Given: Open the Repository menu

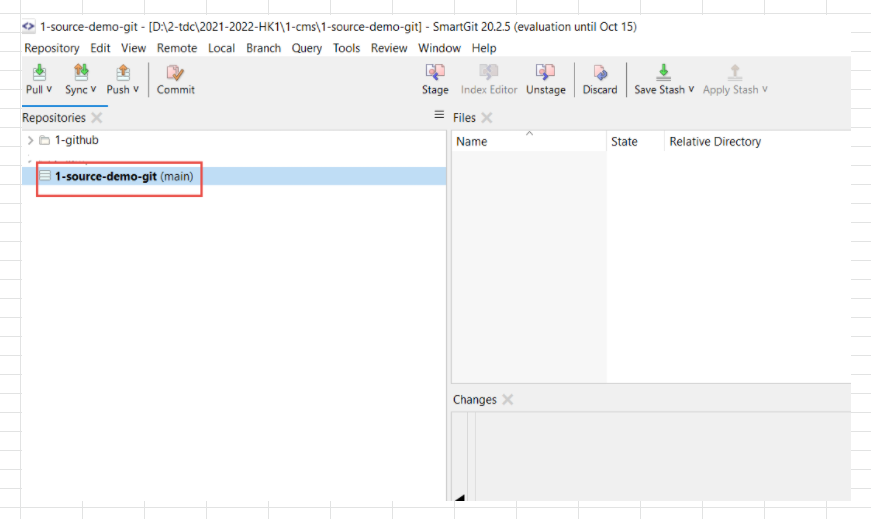Looking at the screenshot, I should tap(52, 48).
